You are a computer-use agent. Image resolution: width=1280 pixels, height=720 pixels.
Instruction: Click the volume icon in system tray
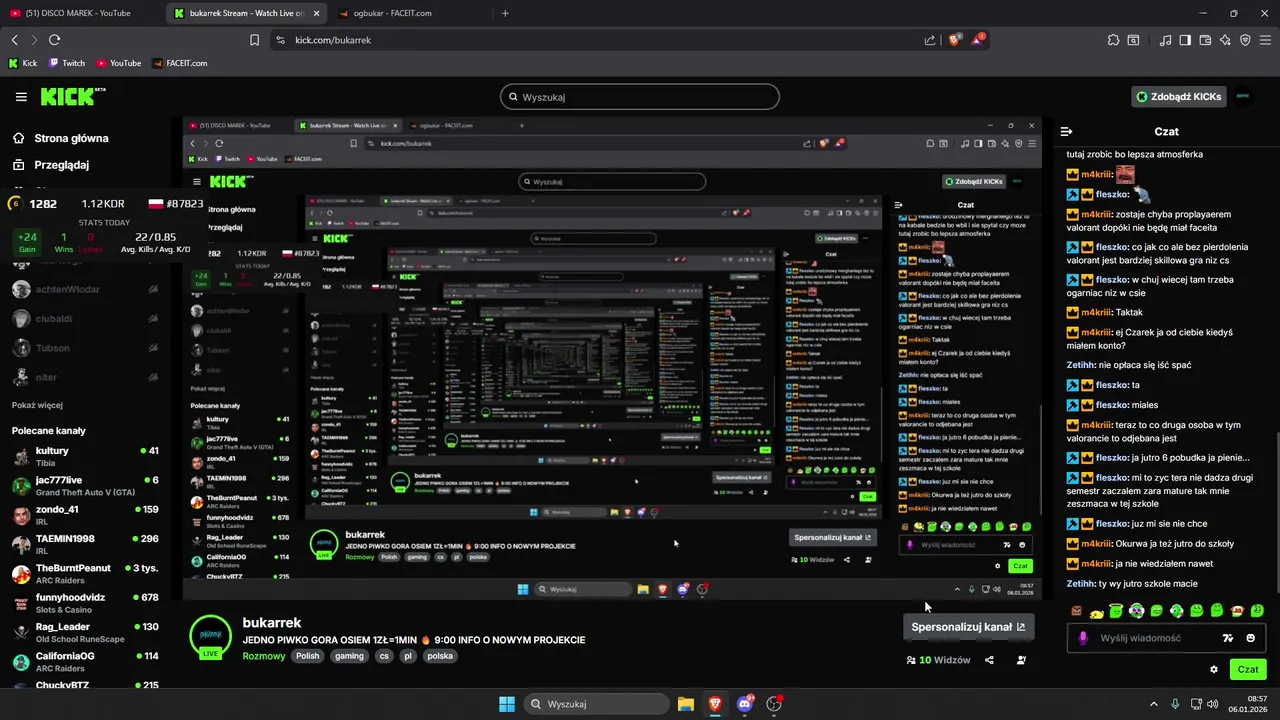click(x=1212, y=704)
